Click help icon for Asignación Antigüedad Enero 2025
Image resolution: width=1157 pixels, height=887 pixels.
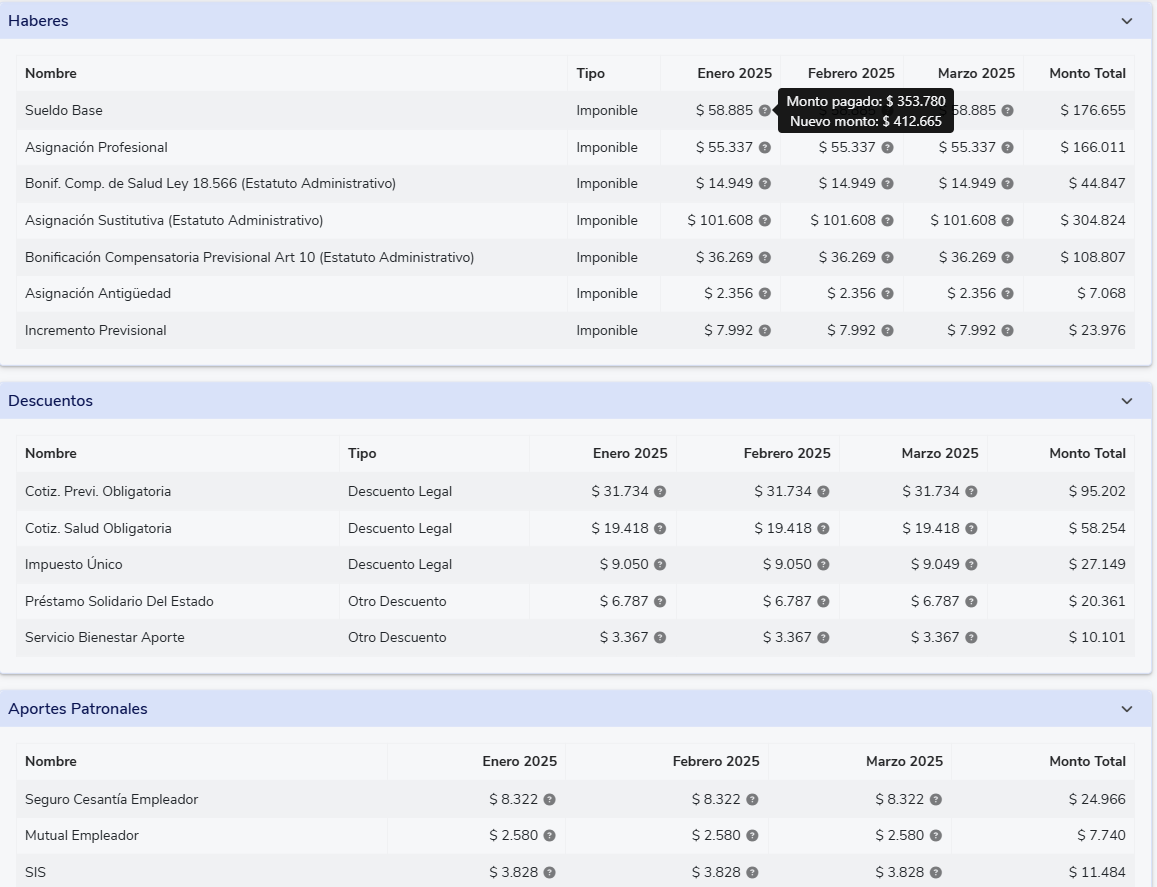(x=765, y=293)
